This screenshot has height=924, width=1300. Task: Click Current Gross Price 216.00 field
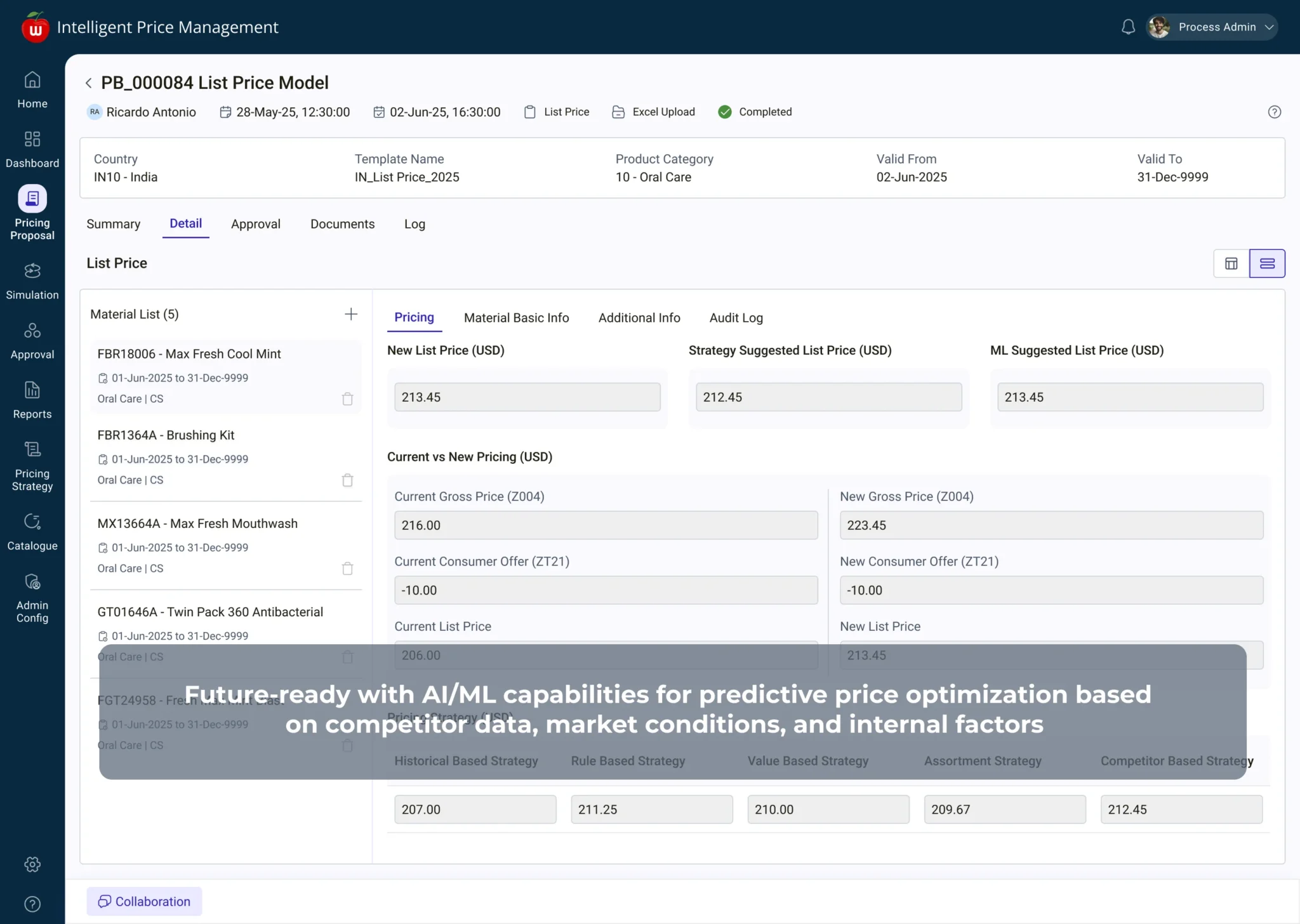[x=606, y=525]
